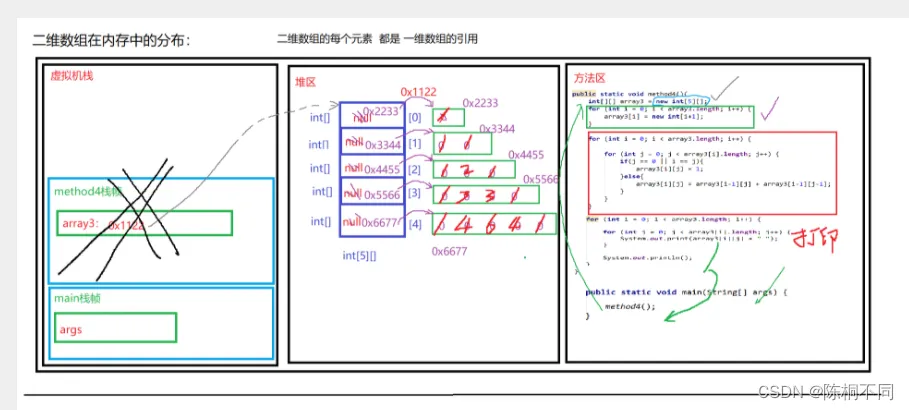Click the int[] label beside index [4] row
909x410 pixels.
point(321,221)
